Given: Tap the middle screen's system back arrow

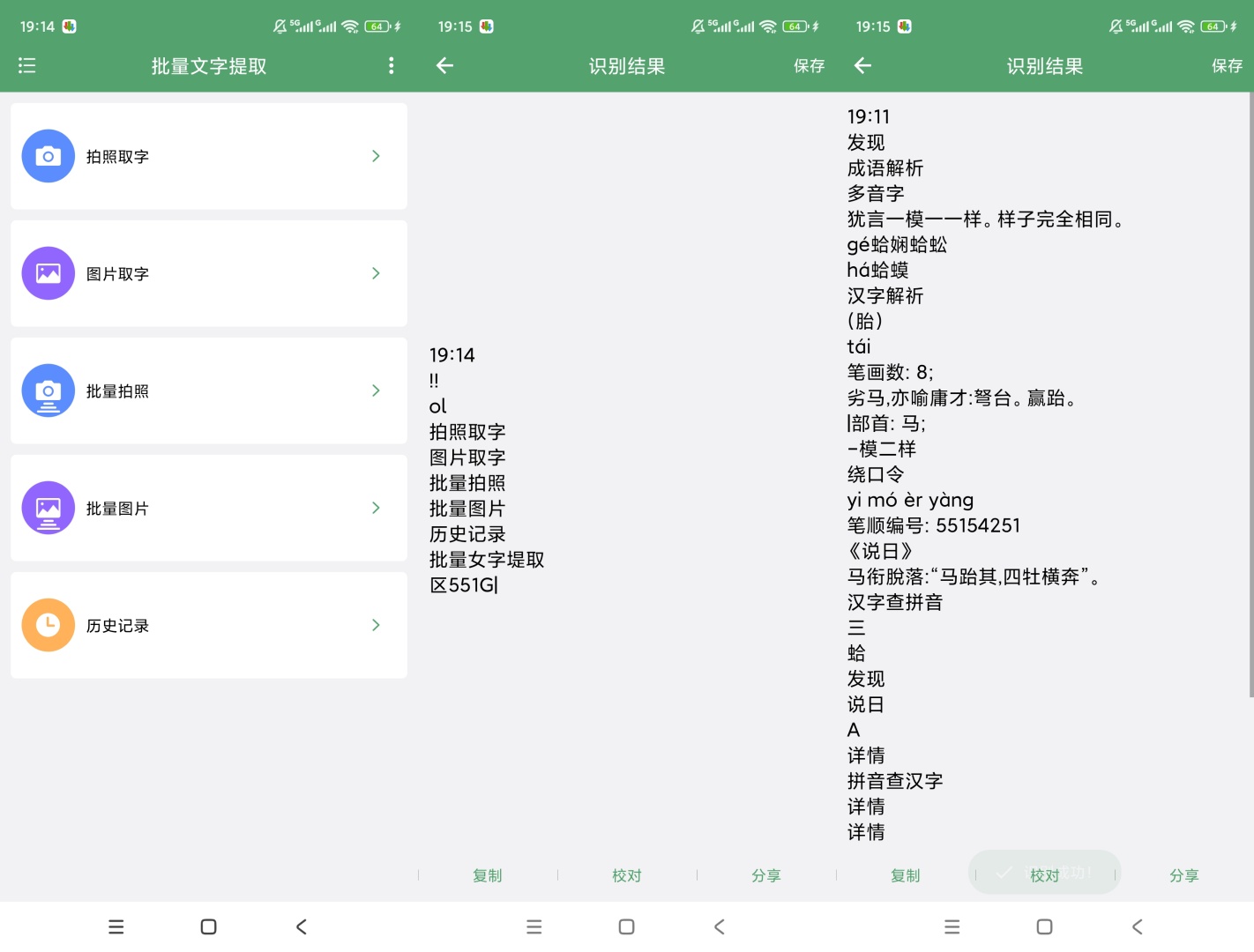Looking at the screenshot, I should [720, 926].
